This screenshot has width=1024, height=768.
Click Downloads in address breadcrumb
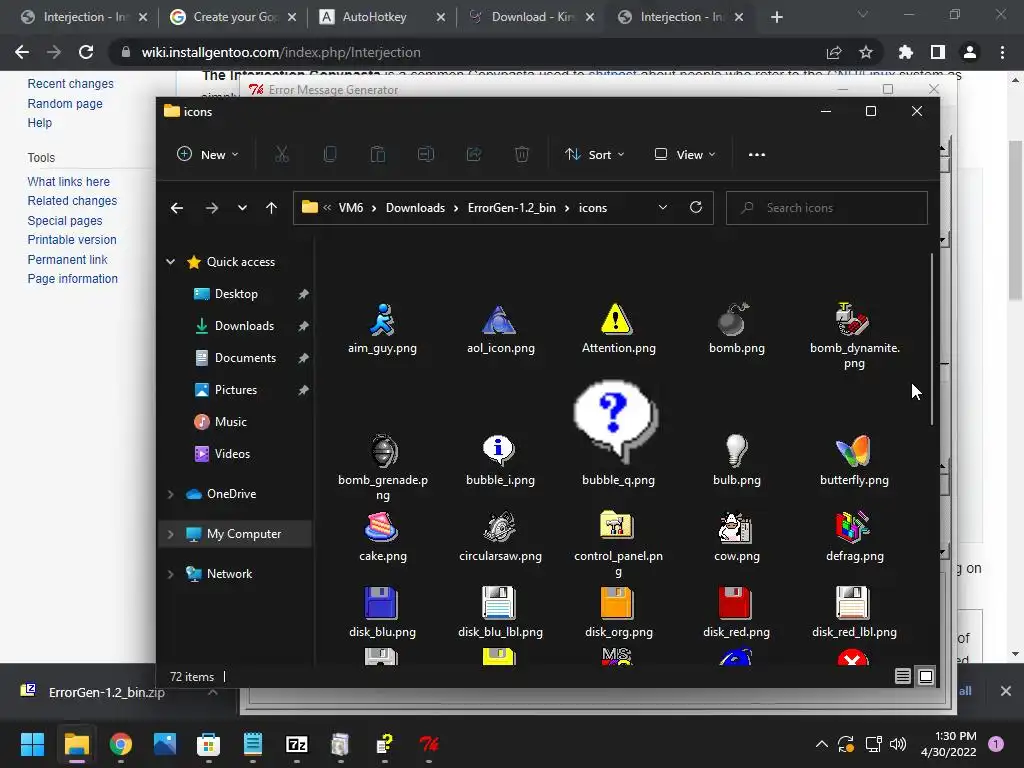point(415,208)
